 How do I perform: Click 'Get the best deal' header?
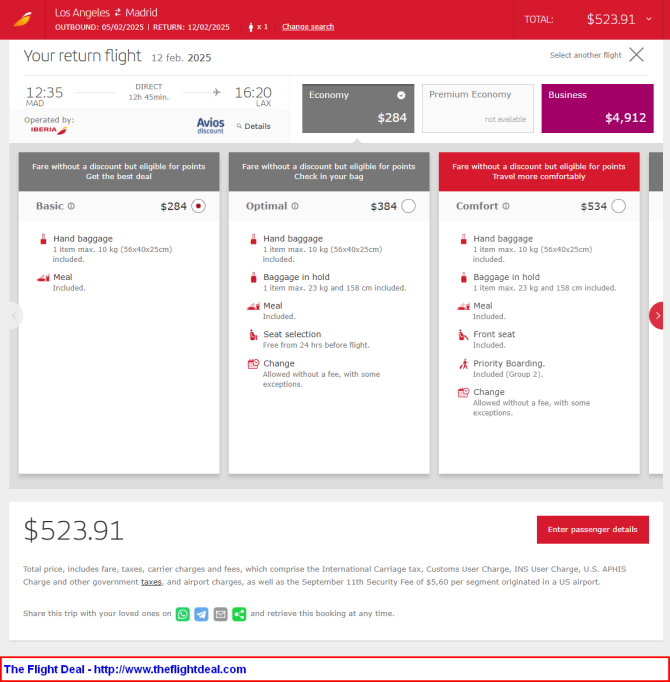pos(119,177)
